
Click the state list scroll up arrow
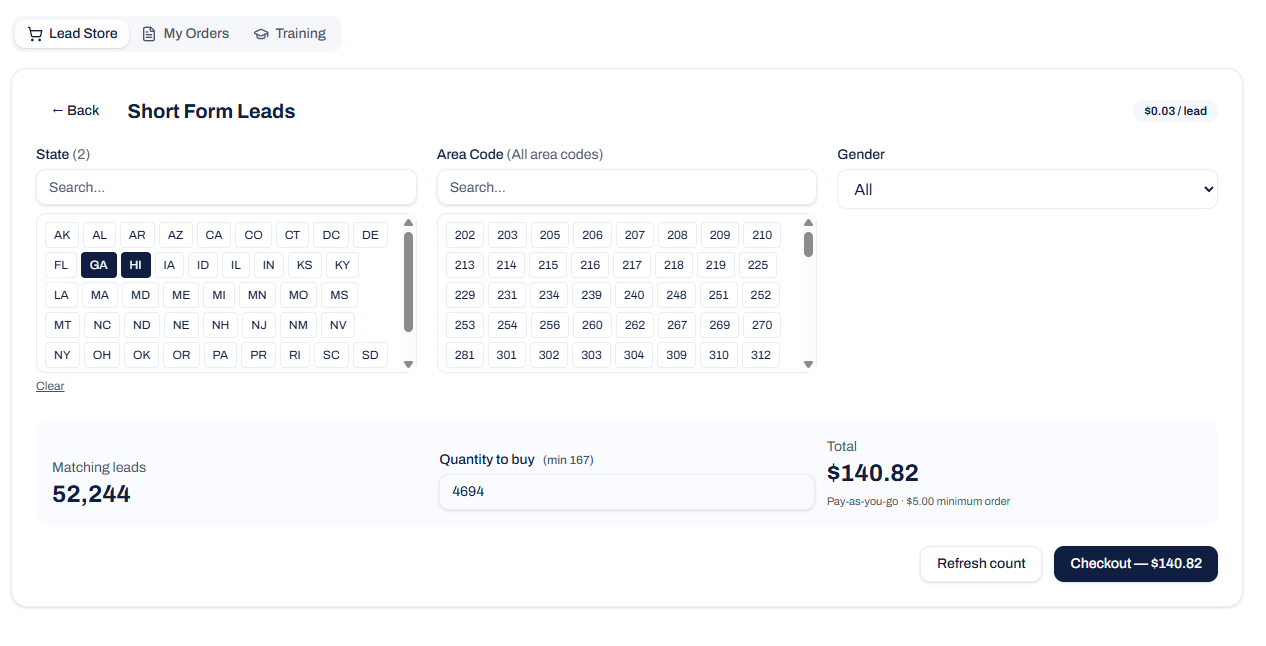point(408,223)
